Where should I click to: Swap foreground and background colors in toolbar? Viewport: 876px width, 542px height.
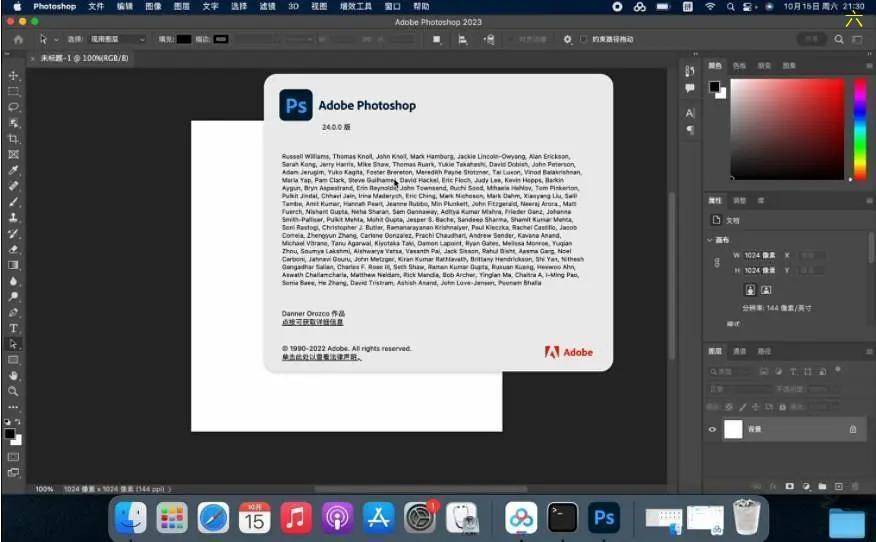[x=18, y=422]
